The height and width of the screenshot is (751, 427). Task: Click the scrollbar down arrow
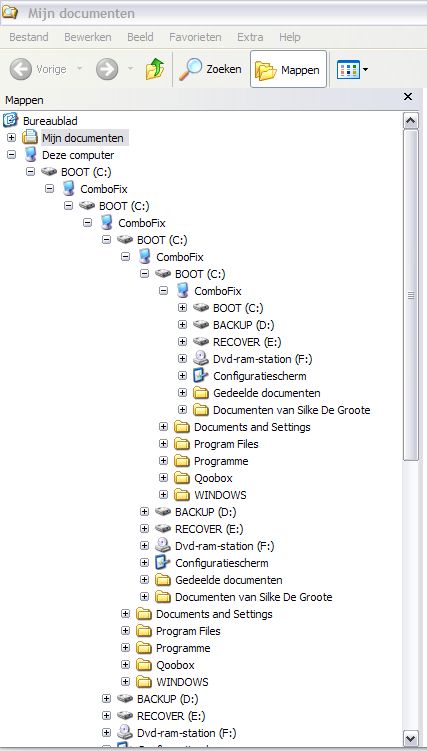click(x=411, y=738)
